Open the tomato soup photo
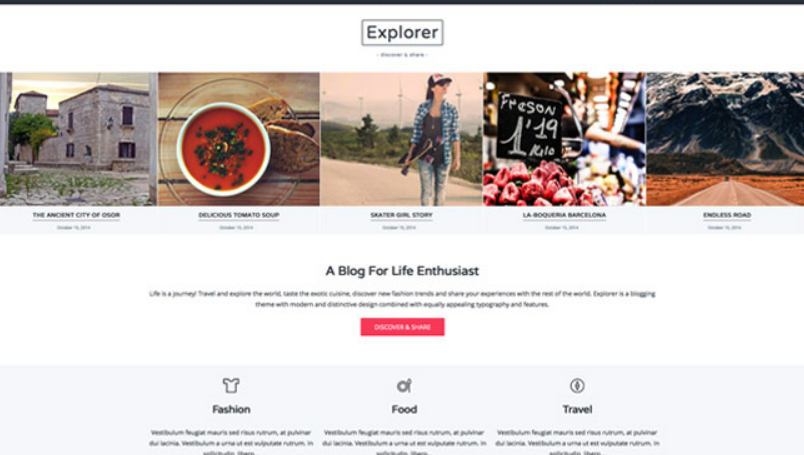The height and width of the screenshot is (455, 804). [x=239, y=139]
